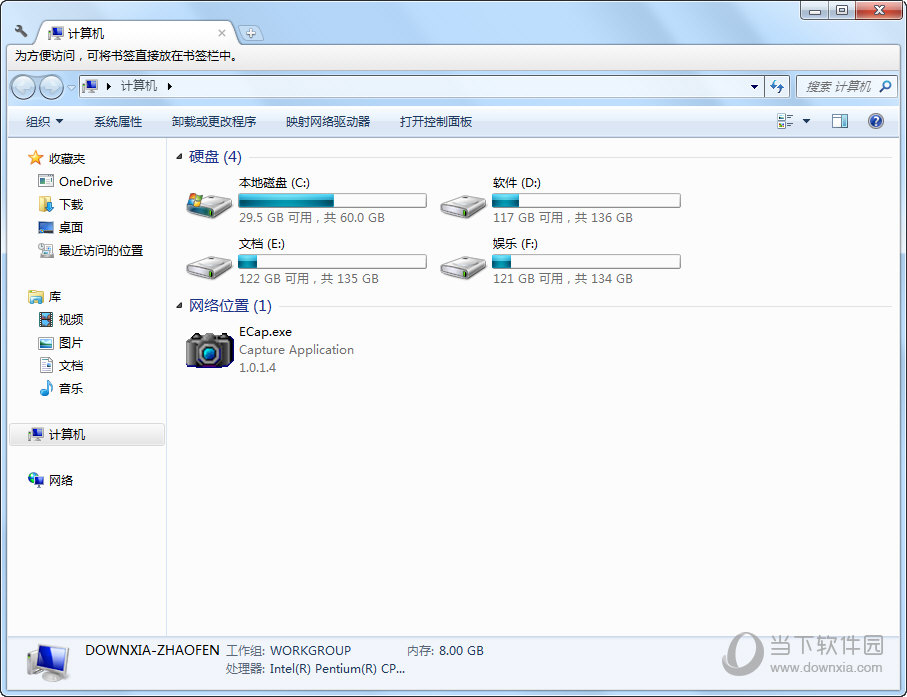Image resolution: width=907 pixels, height=697 pixels.
Task: Click 处理器 Intel(R) Pentium(R) text
Action: tap(315, 669)
